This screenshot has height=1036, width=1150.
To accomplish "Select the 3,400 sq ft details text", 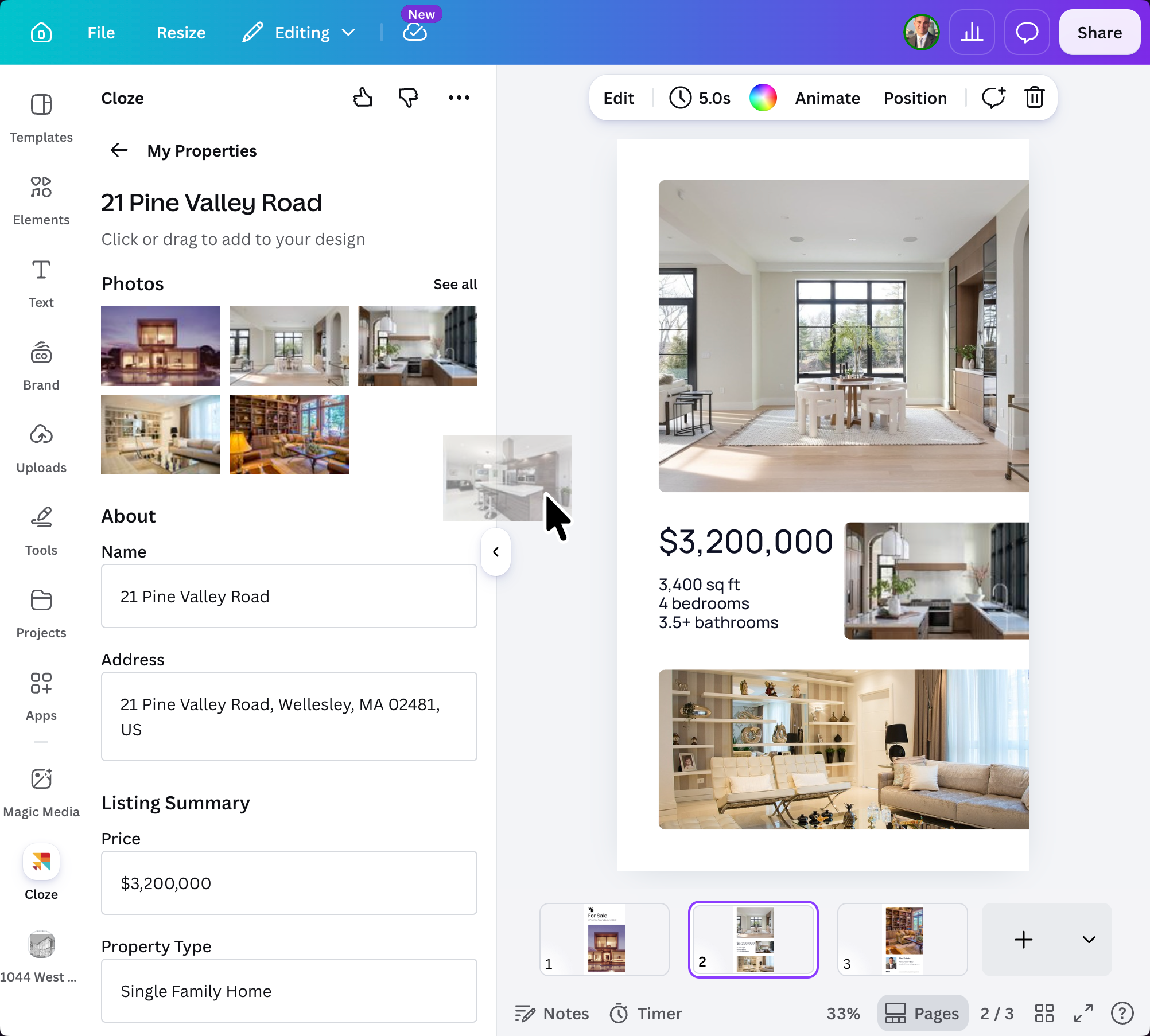I will (718, 603).
